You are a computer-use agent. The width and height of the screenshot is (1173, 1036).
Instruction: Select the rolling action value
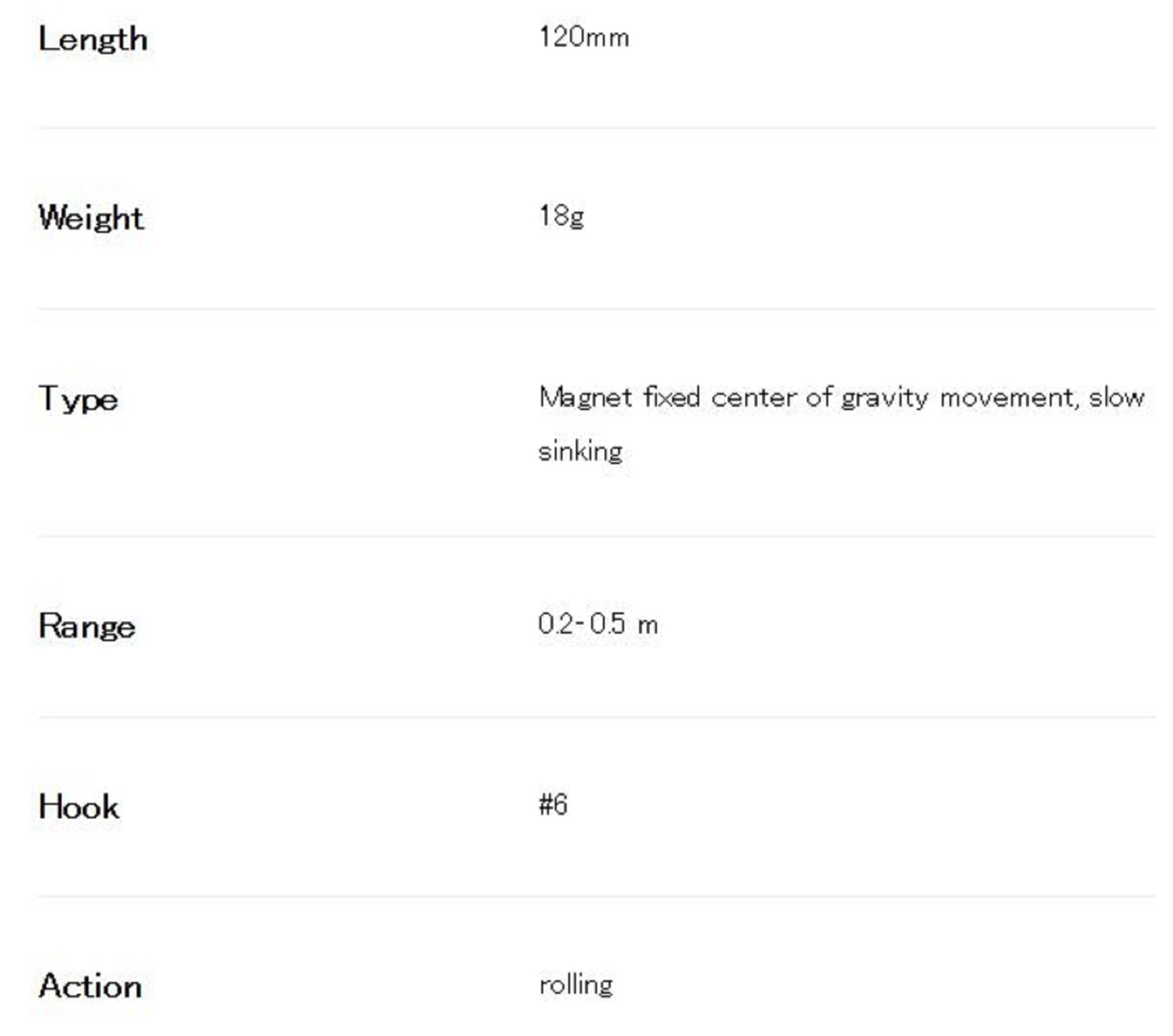coord(576,985)
